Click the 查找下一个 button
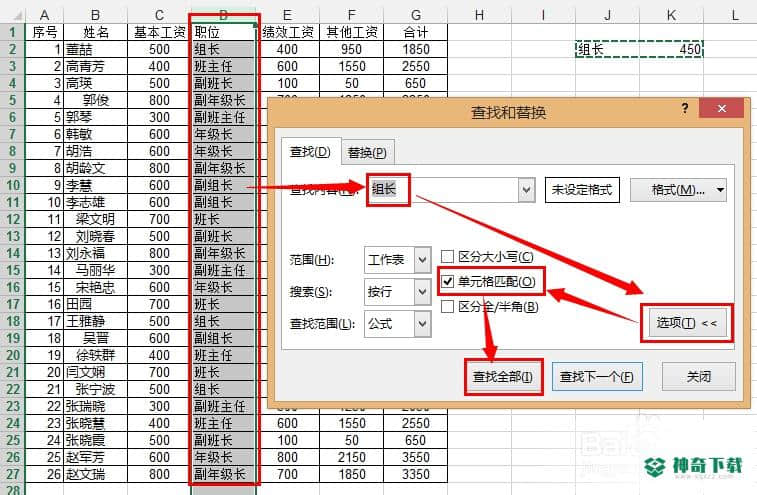 597,377
